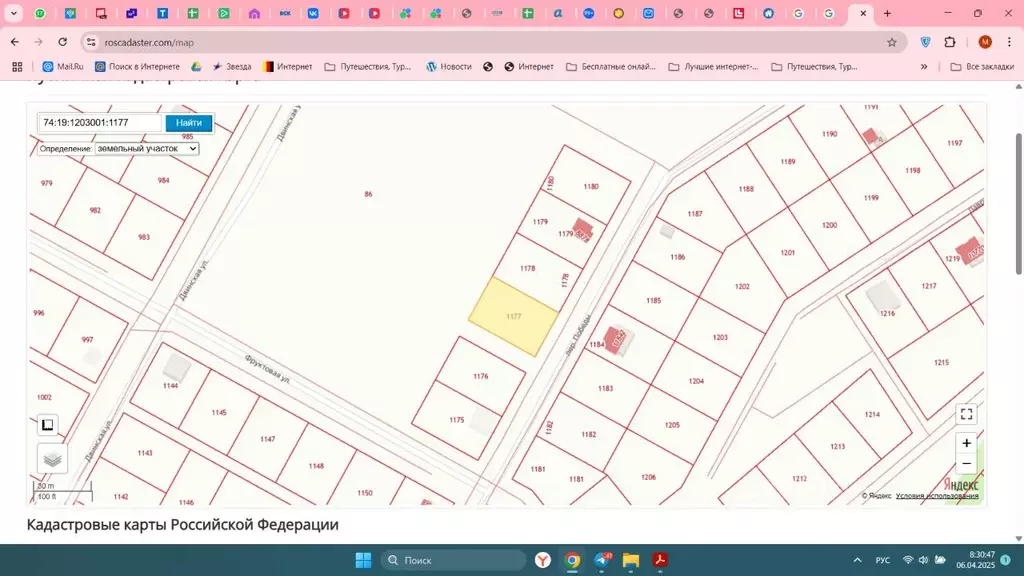Select parcel 1187 on the map
Viewport: 1024px width, 576px height.
coord(695,214)
